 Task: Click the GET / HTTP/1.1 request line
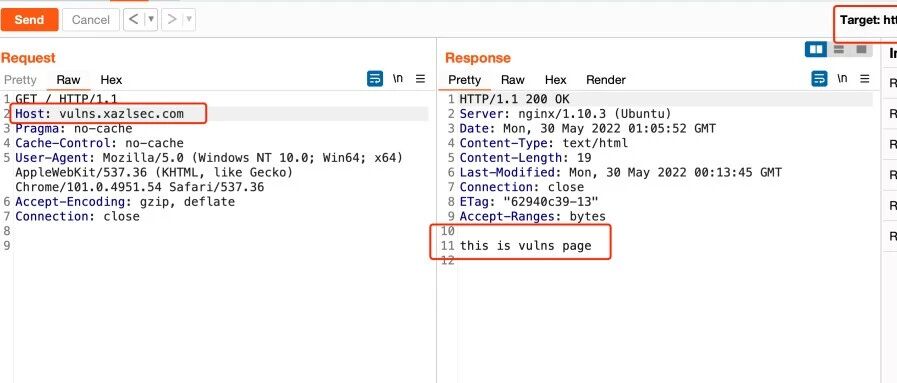click(x=66, y=99)
